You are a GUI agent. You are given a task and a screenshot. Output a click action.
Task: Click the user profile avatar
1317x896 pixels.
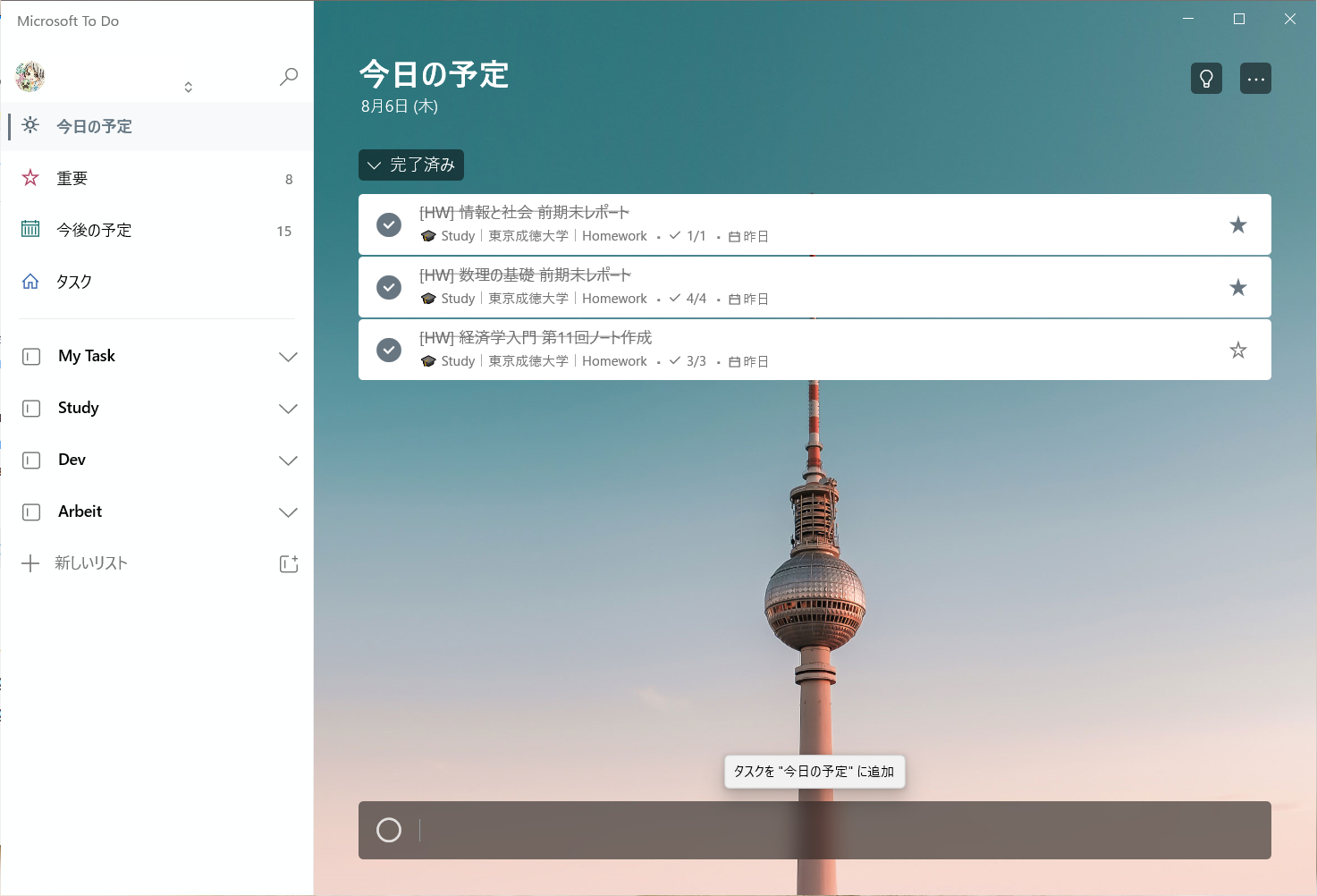pyautogui.click(x=30, y=77)
